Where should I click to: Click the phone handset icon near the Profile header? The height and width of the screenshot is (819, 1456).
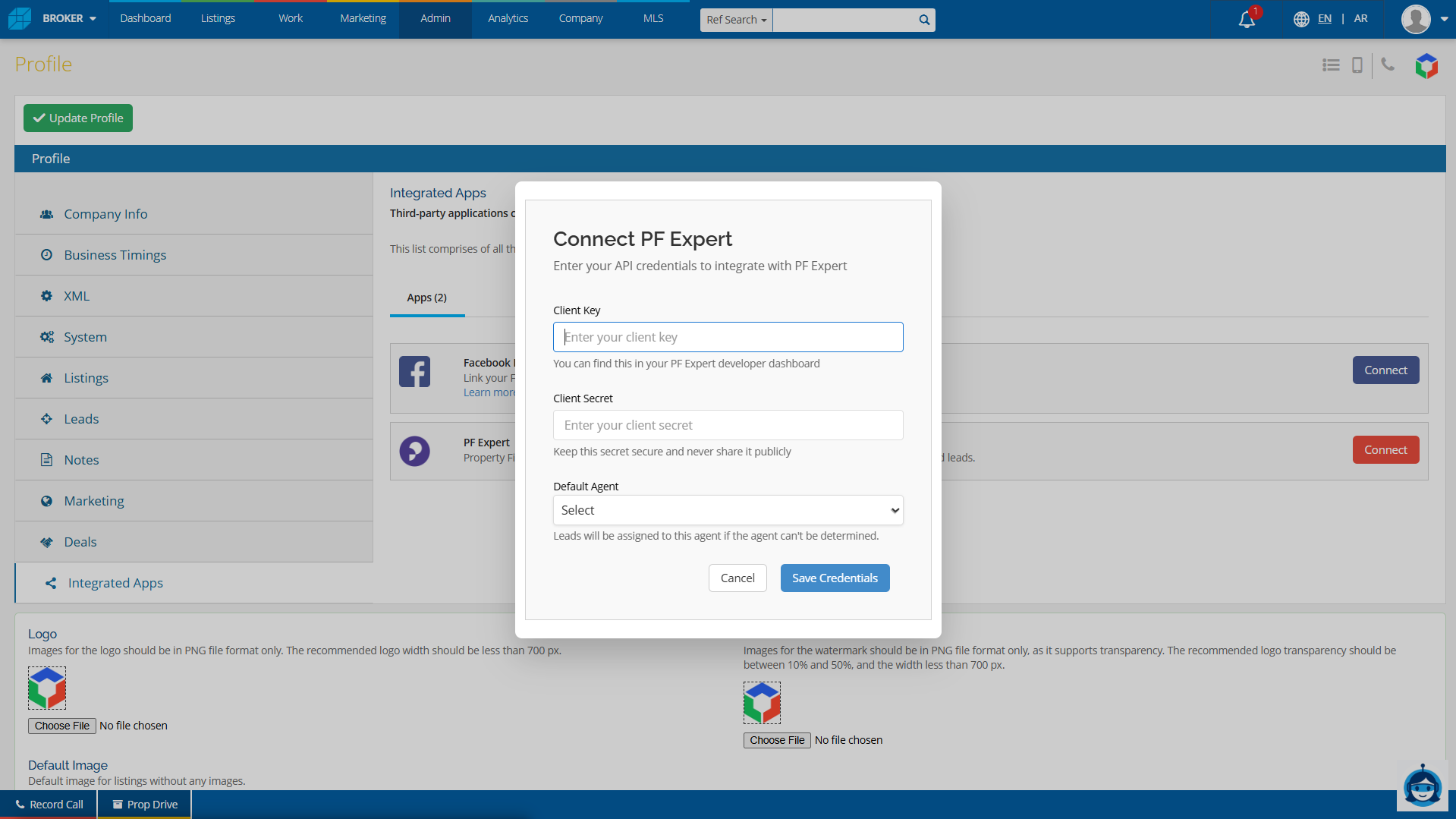(x=1388, y=65)
